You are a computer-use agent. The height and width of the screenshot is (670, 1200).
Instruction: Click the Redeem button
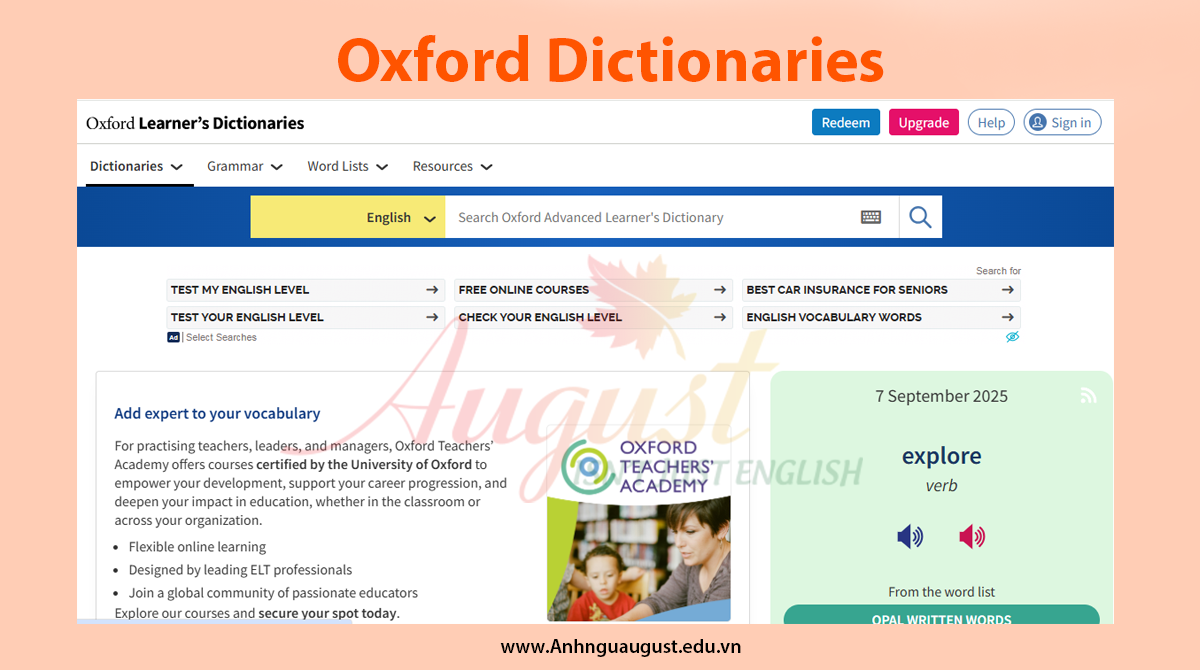pyautogui.click(x=846, y=122)
